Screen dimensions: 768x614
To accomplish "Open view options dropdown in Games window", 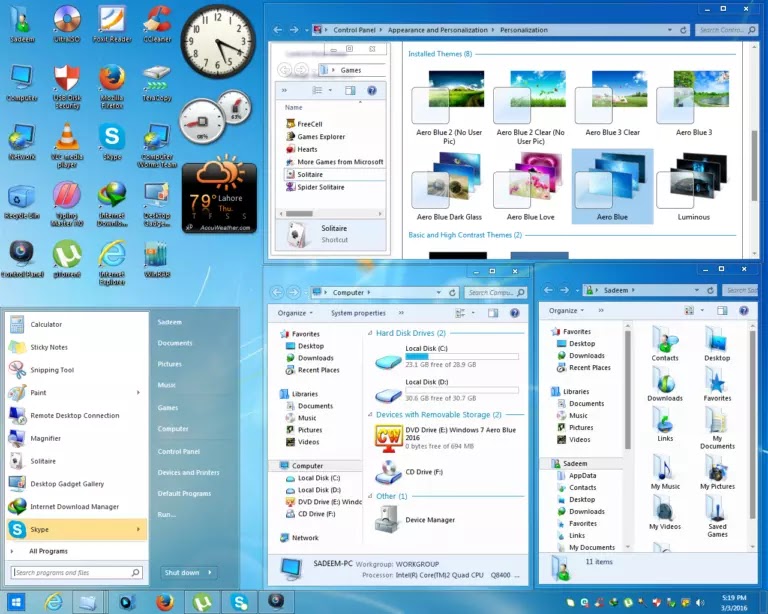I will pos(330,90).
